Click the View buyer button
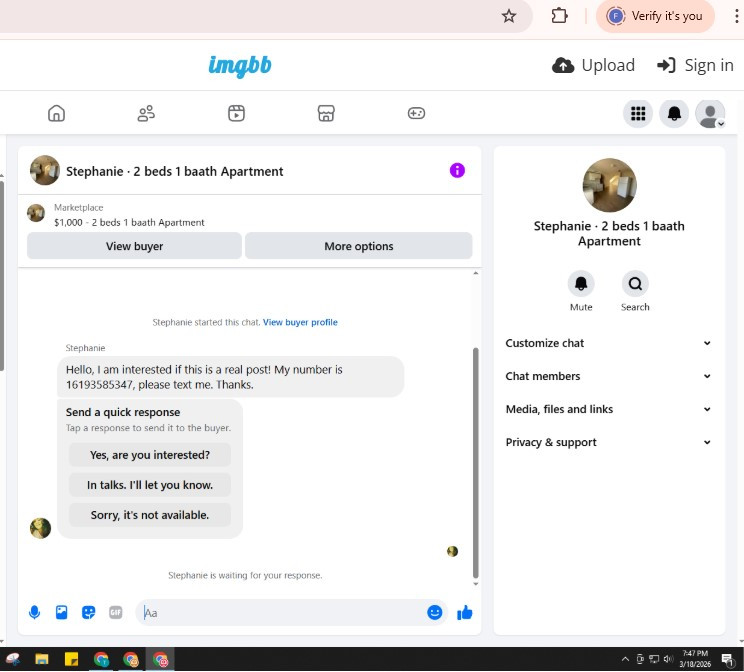Image resolution: width=744 pixels, height=672 pixels. point(134,246)
